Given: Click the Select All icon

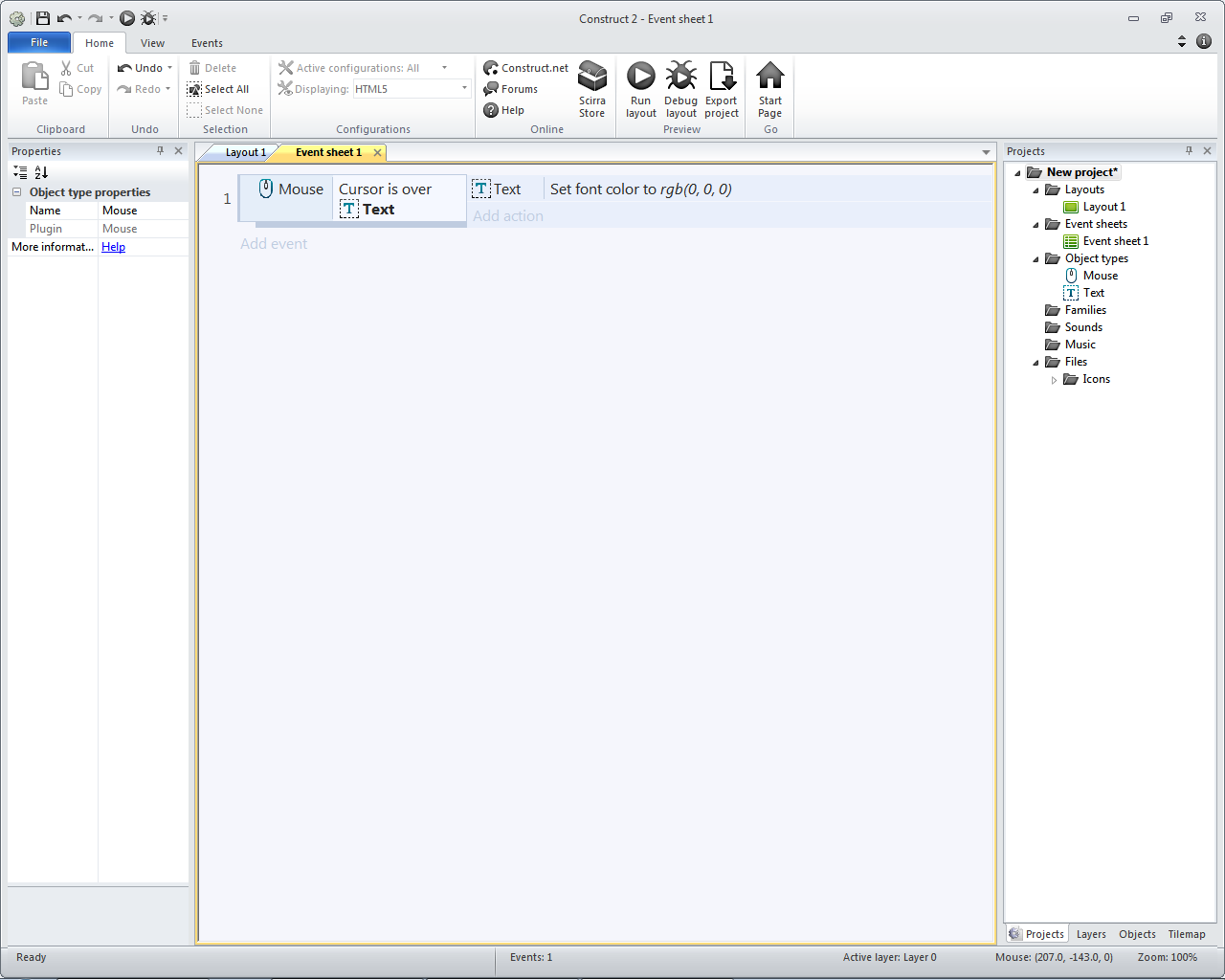Looking at the screenshot, I should point(195,89).
